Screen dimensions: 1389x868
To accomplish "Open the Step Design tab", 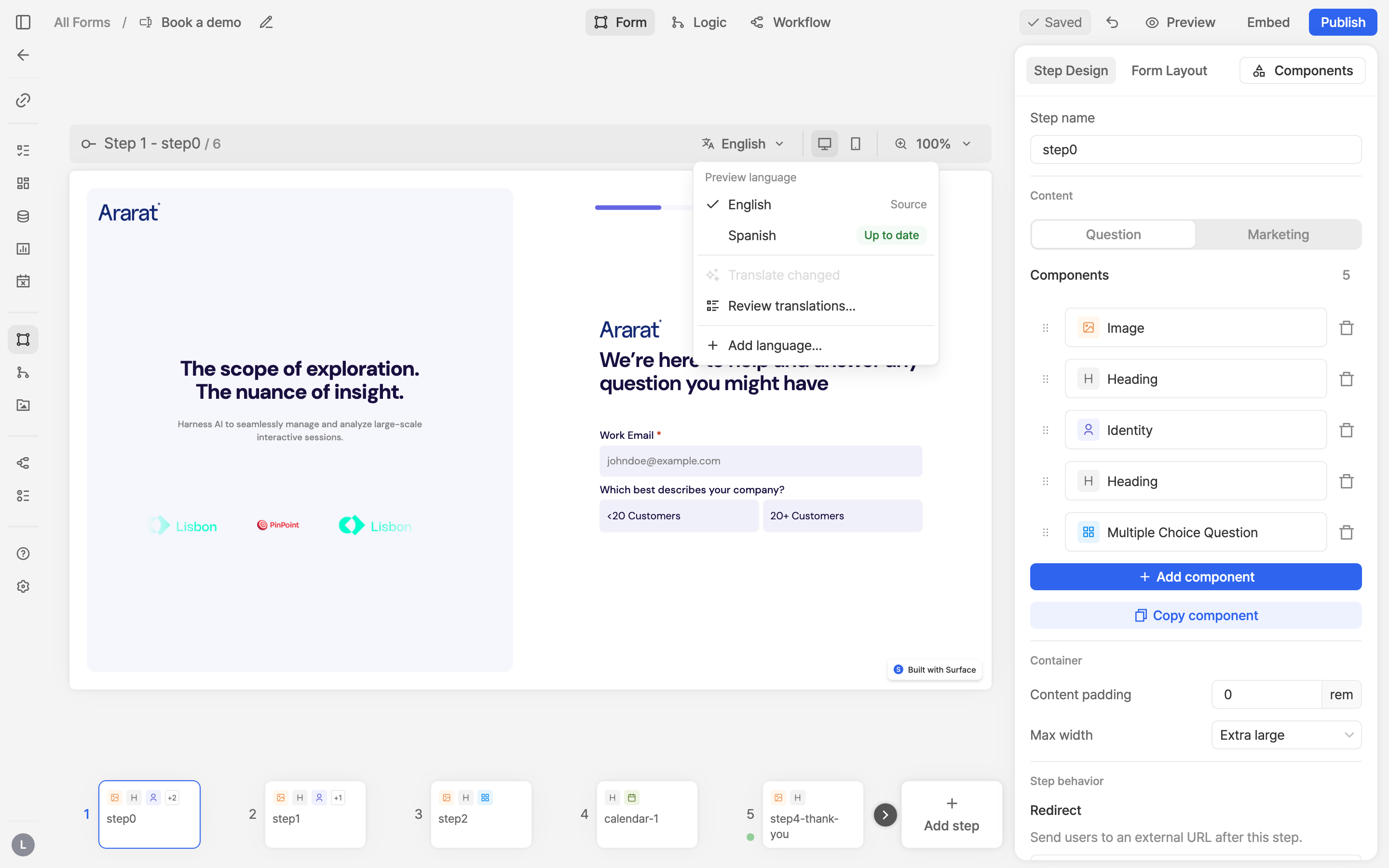I will click(x=1071, y=70).
